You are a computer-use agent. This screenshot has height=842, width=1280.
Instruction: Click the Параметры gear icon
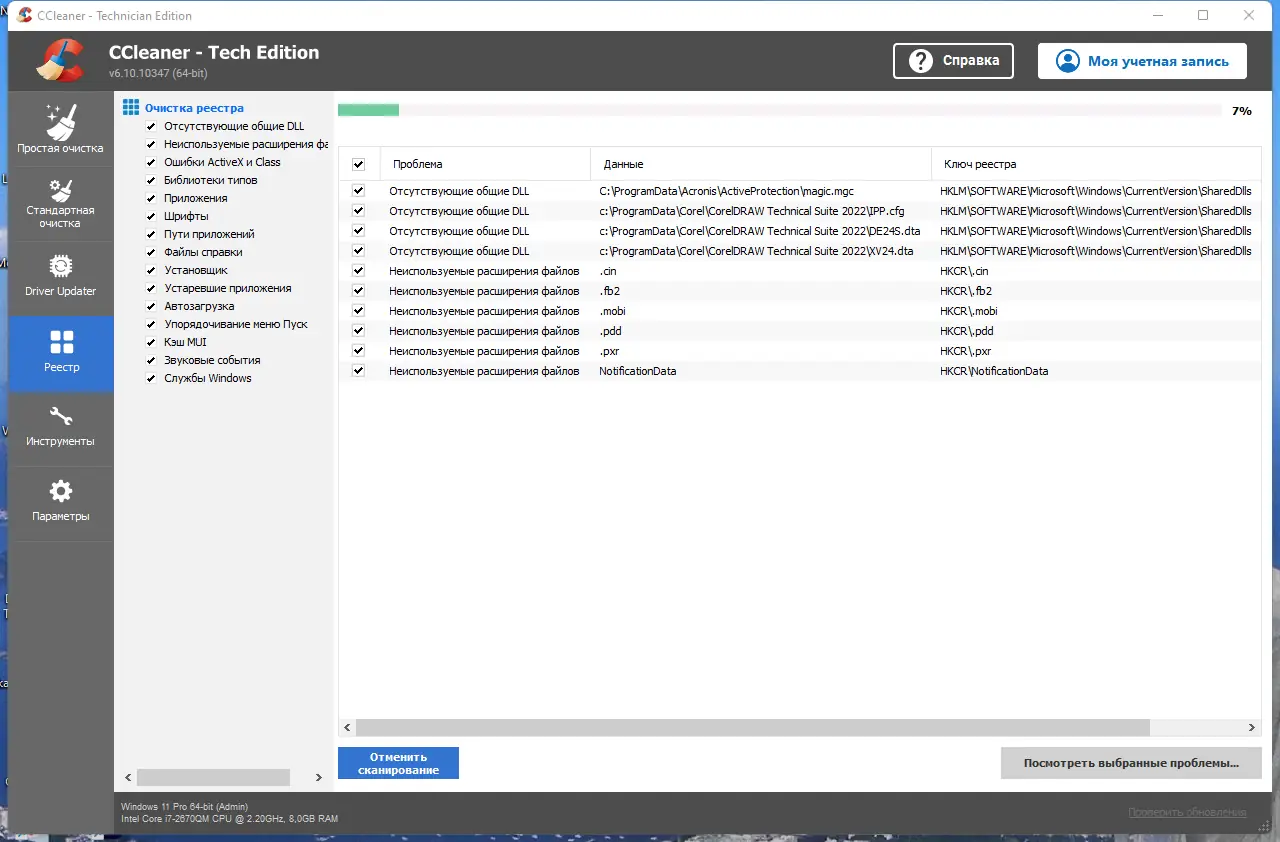click(60, 491)
